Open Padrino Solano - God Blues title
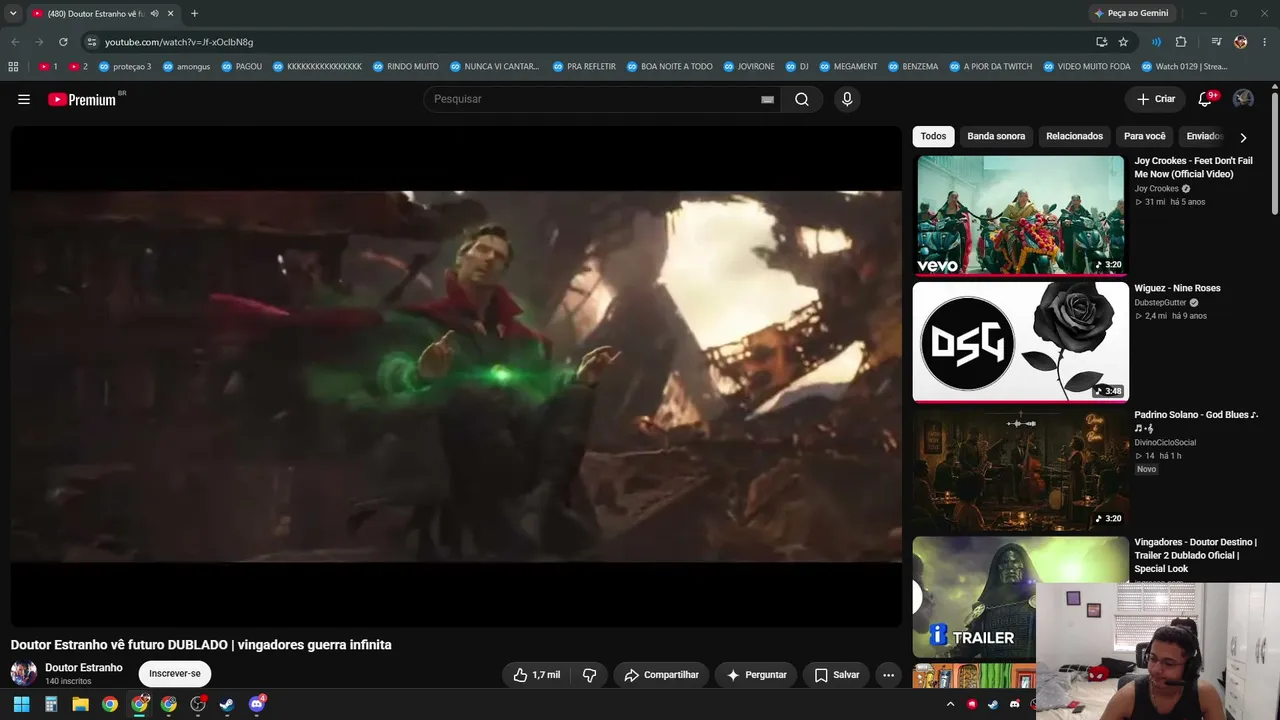1280x720 pixels. click(x=1196, y=421)
